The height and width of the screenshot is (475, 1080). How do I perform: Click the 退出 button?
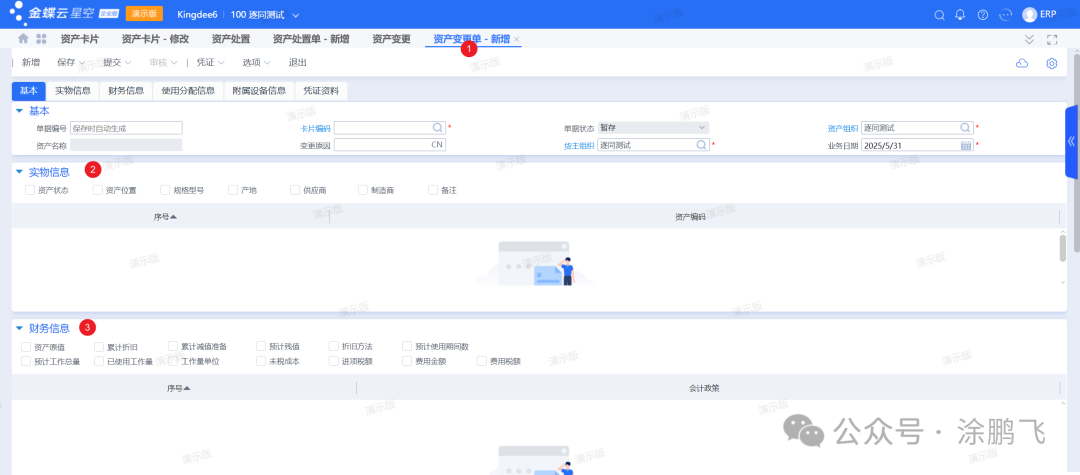(x=297, y=63)
